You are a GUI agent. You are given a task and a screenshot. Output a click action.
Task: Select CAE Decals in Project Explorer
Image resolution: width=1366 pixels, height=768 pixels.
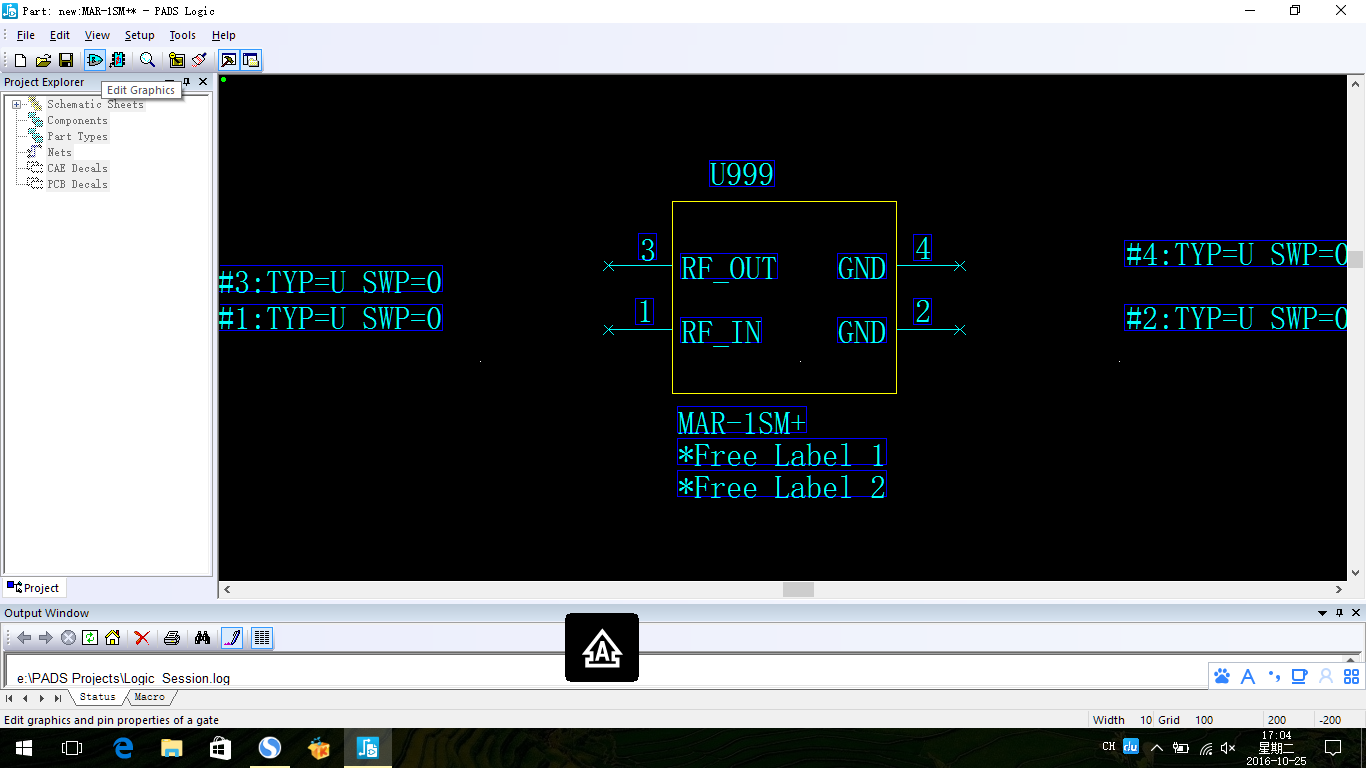point(77,168)
